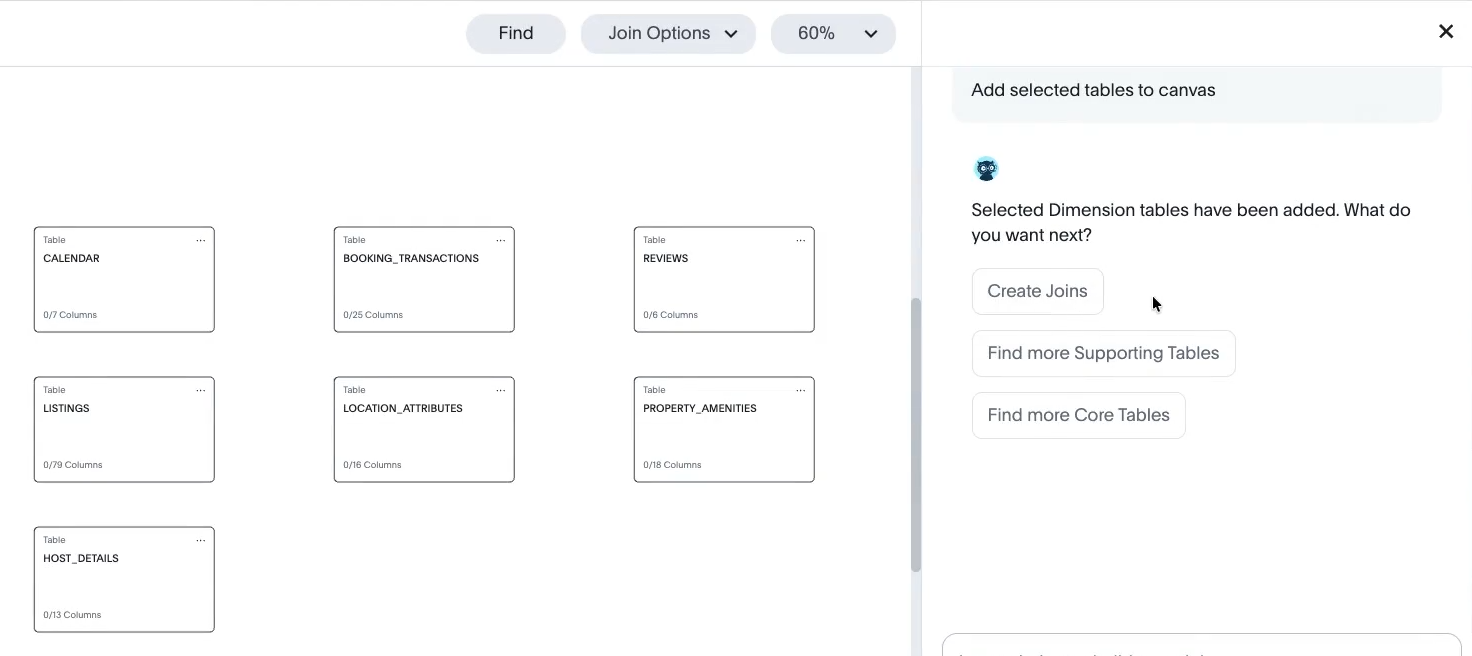Click the canvas vertical scrollbar
1472x656 pixels.
tap(915, 435)
